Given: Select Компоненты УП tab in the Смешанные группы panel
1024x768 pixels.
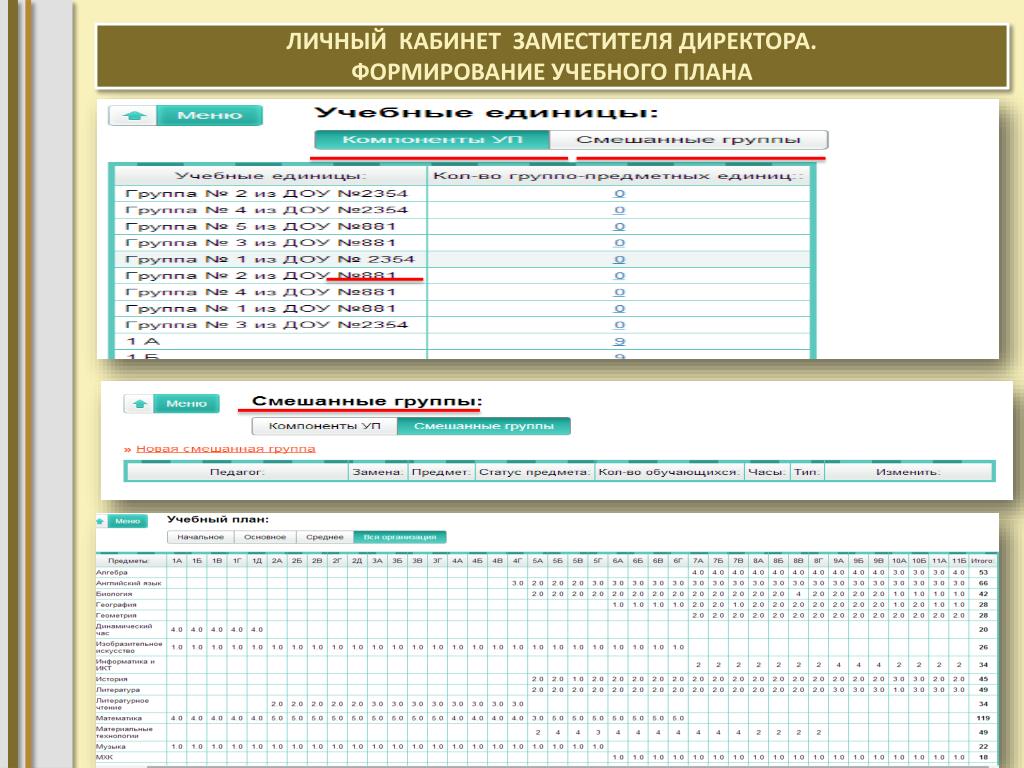Looking at the screenshot, I should tap(325, 426).
